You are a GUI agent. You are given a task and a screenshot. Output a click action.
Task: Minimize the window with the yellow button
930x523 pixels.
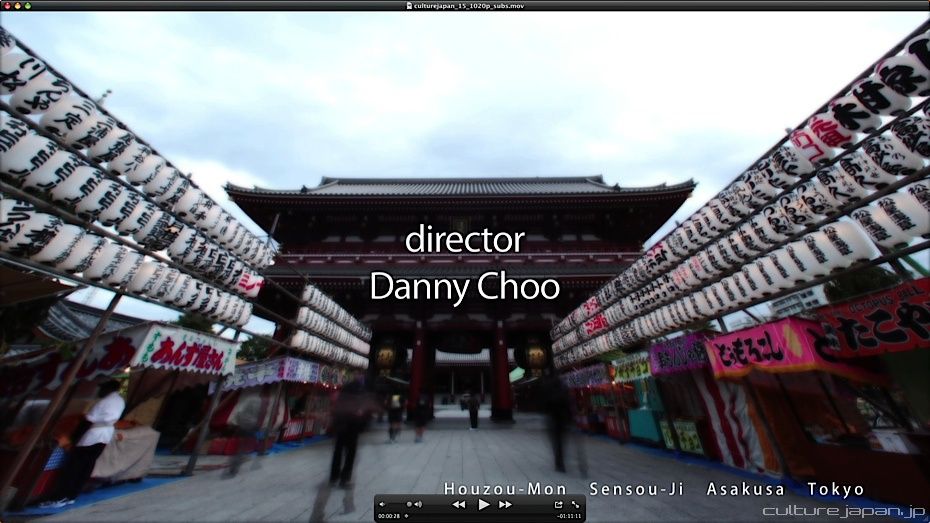16,5
